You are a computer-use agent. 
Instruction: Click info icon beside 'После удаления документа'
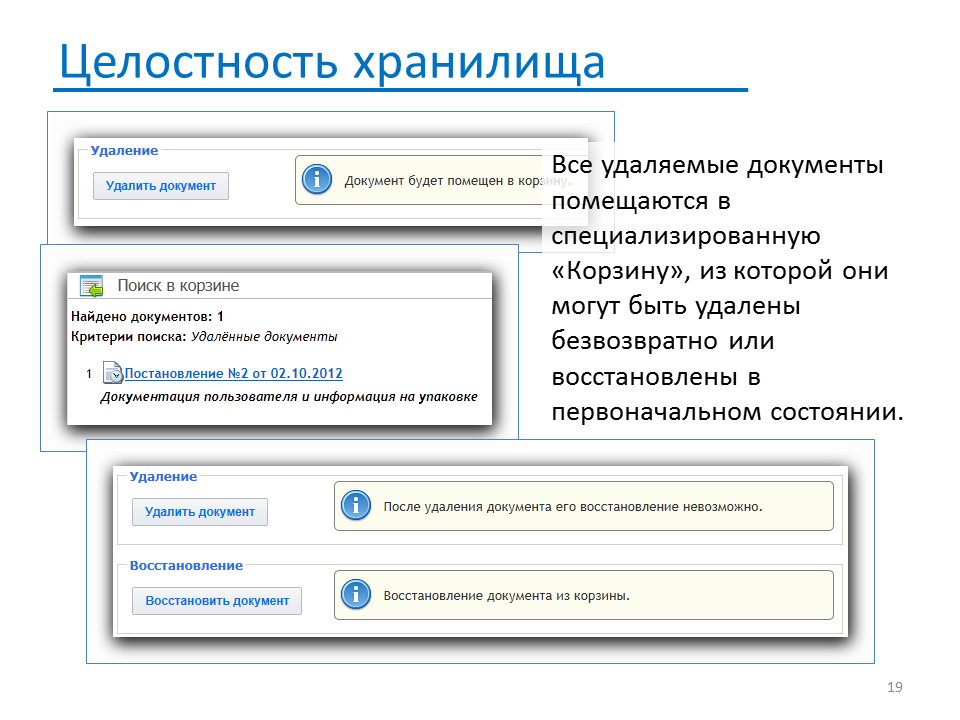click(356, 506)
